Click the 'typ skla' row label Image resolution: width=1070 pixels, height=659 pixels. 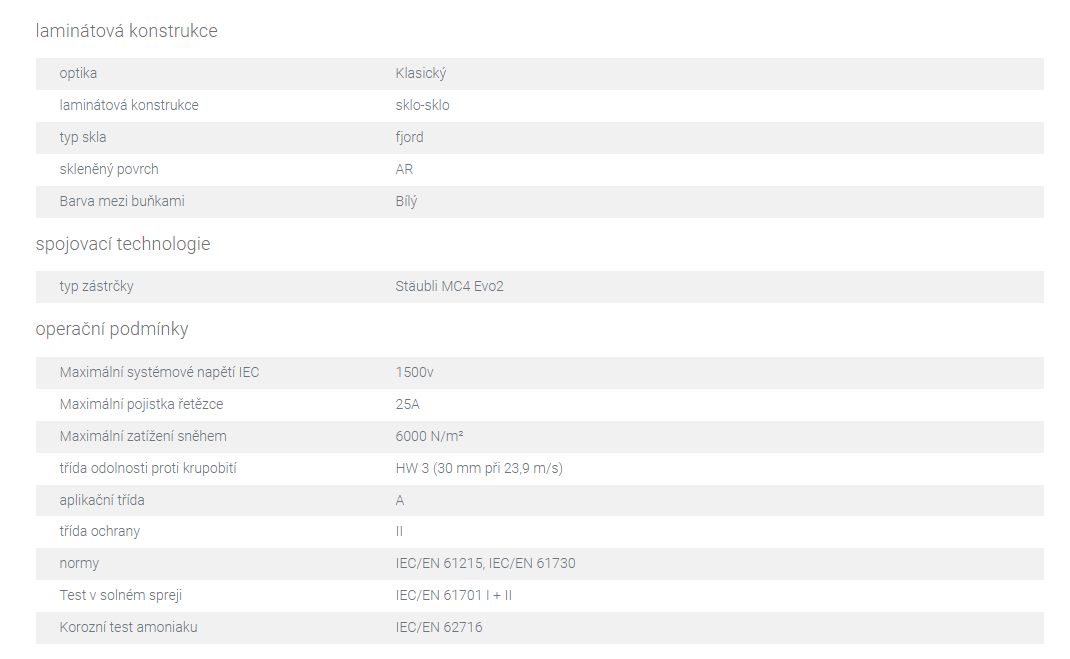(83, 137)
